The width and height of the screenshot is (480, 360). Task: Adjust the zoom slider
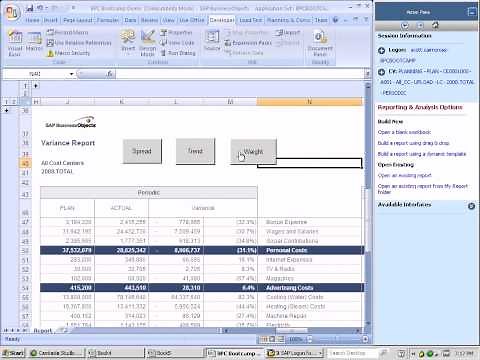click(x=337, y=339)
